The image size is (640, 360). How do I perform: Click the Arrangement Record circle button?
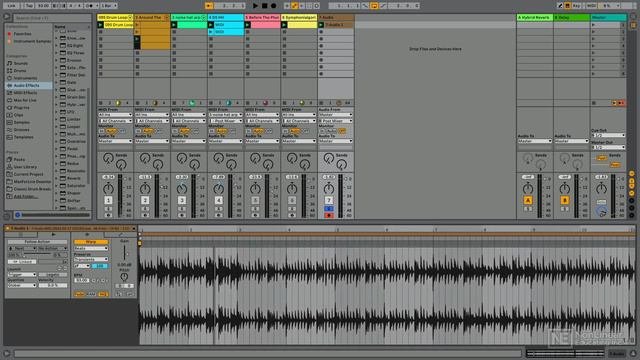coord(273,6)
